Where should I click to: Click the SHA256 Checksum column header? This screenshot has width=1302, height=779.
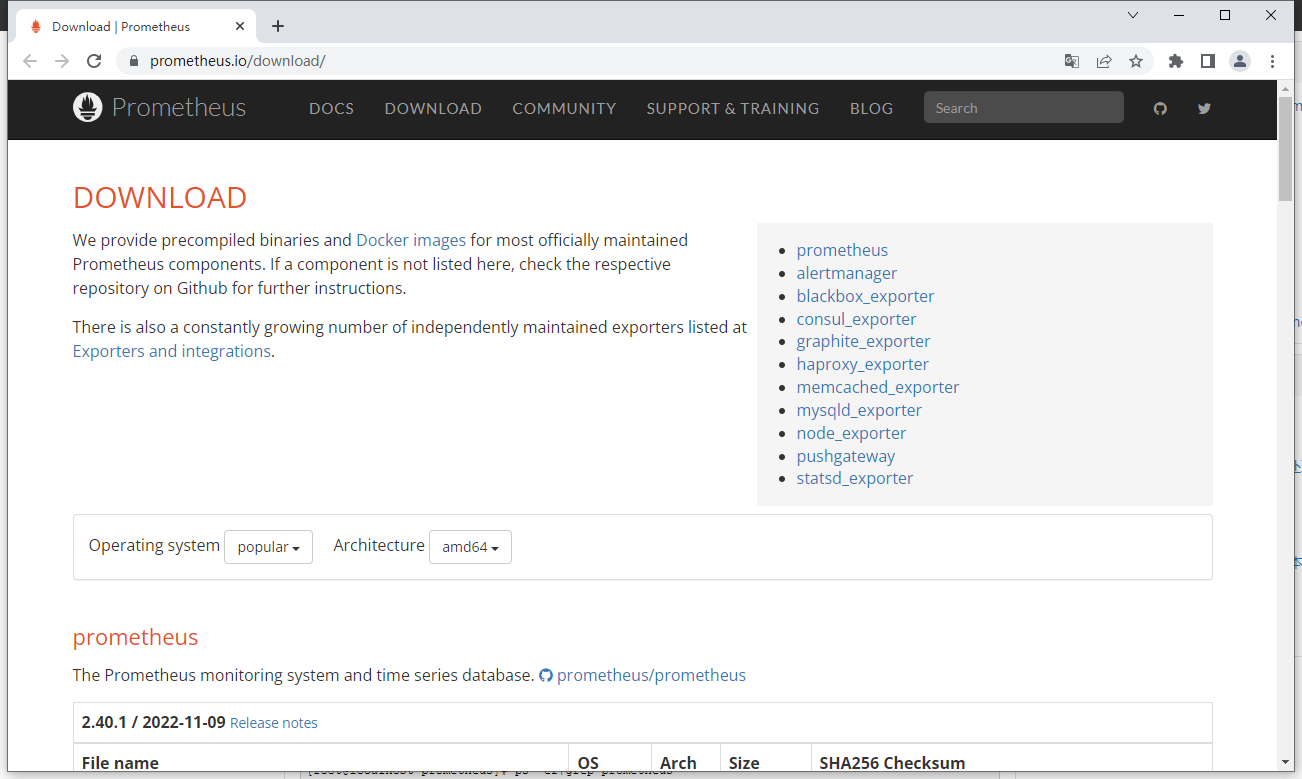(892, 763)
